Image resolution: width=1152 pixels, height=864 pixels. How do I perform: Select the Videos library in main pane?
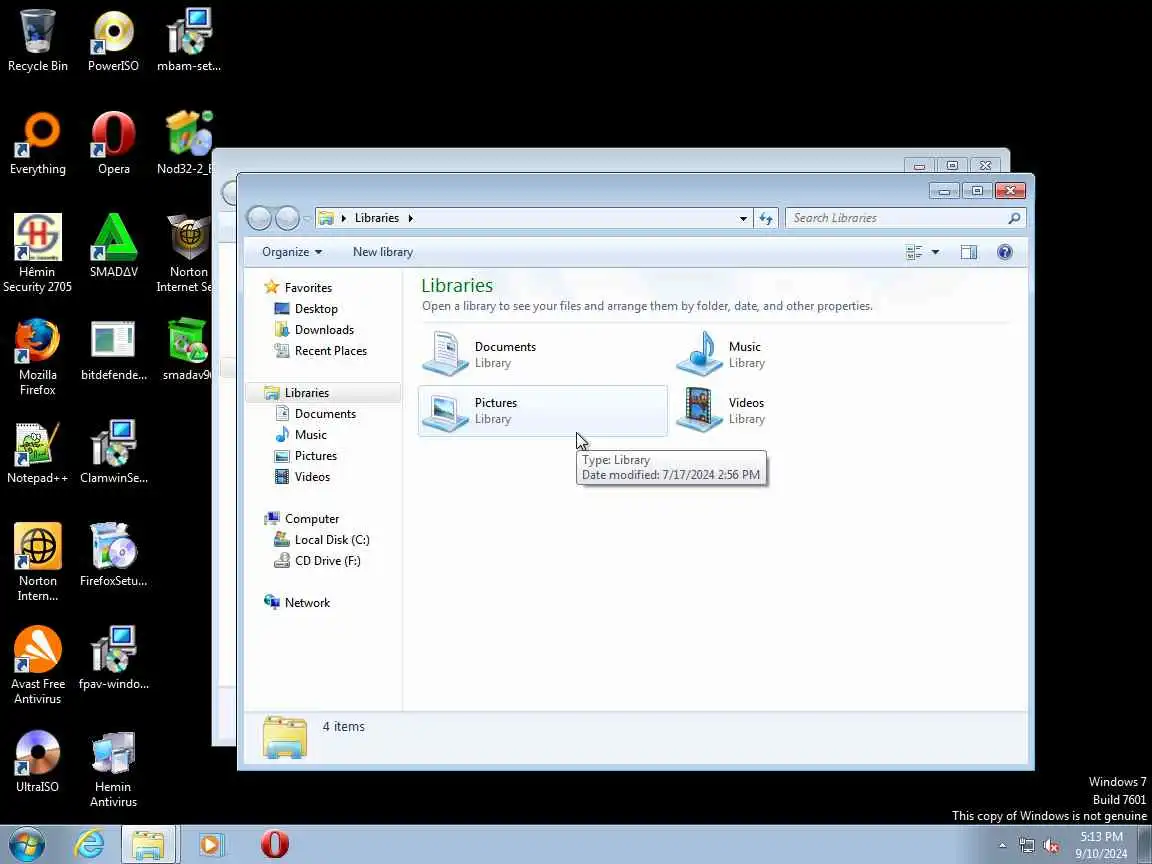point(797,411)
